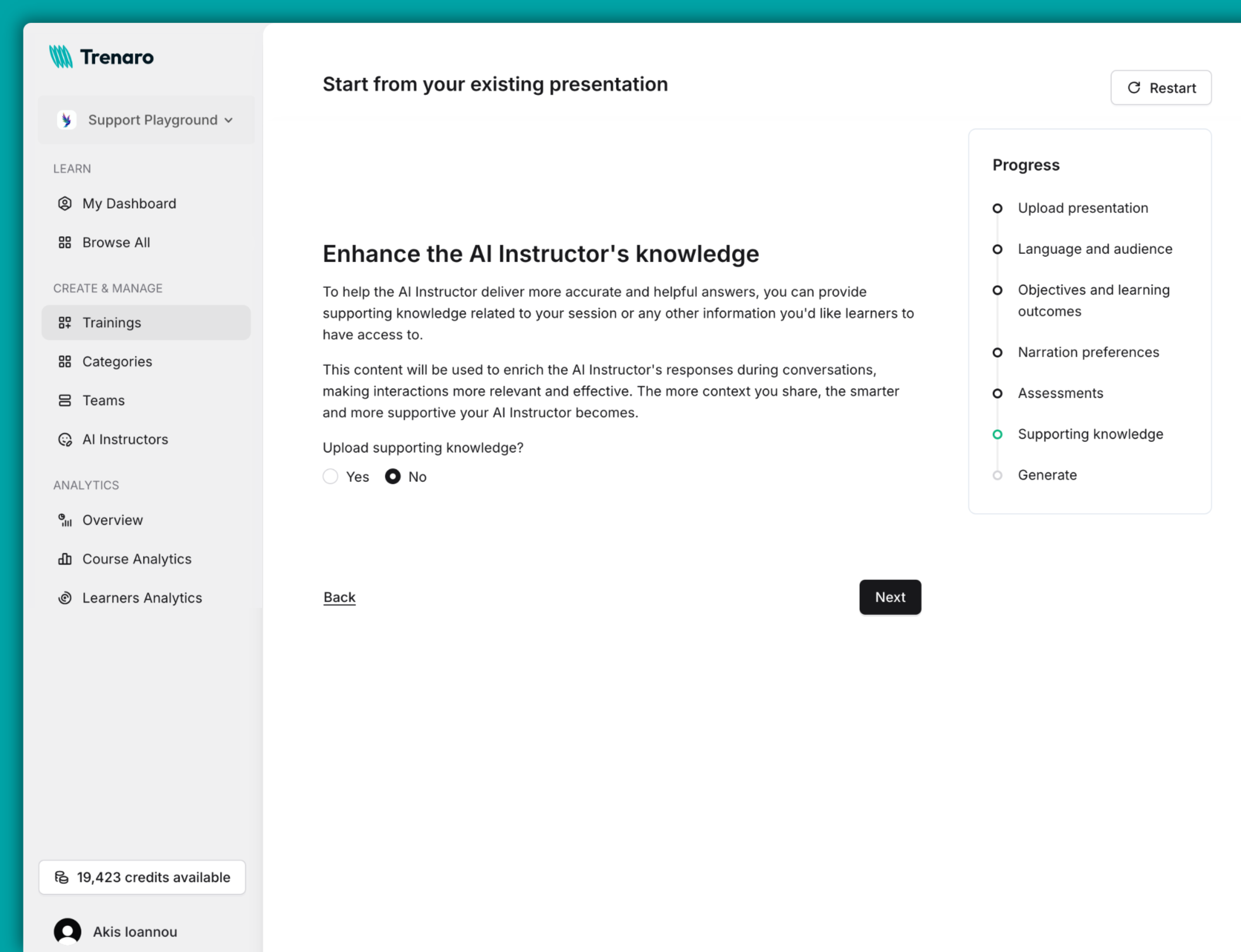Restart the presentation setup
The height and width of the screenshot is (952, 1241).
pyautogui.click(x=1160, y=87)
